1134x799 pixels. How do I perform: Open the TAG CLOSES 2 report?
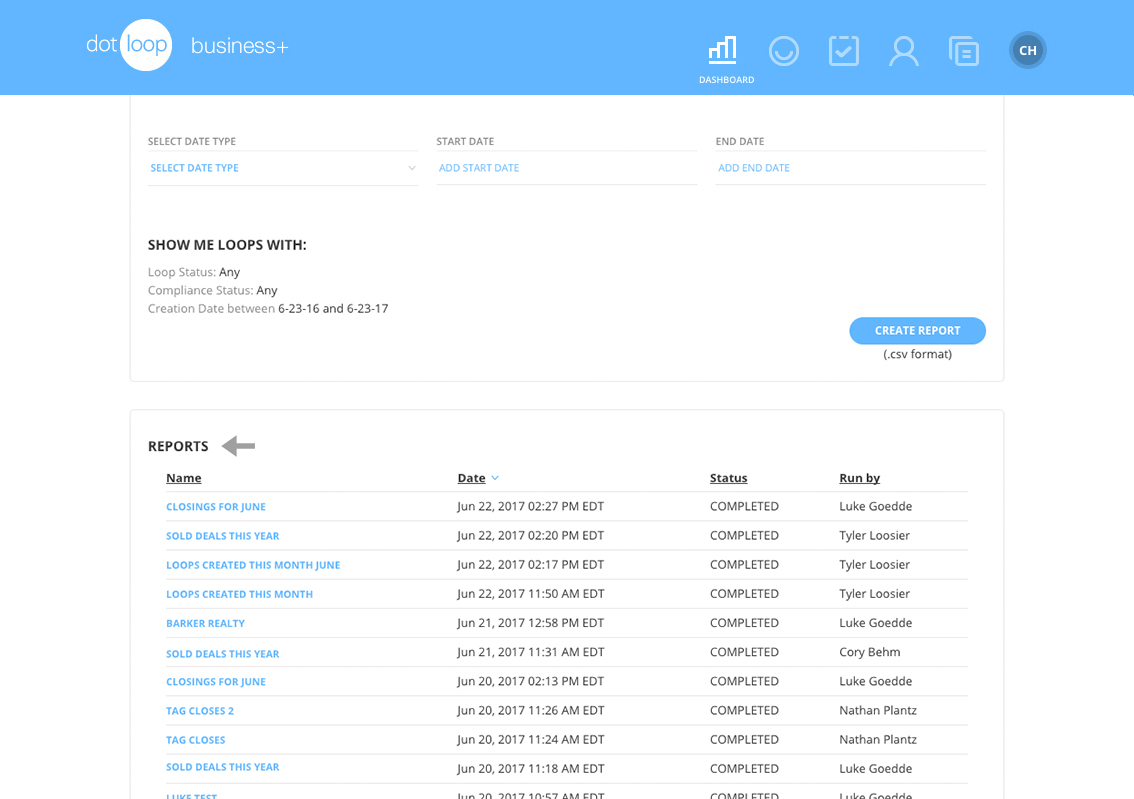[200, 710]
